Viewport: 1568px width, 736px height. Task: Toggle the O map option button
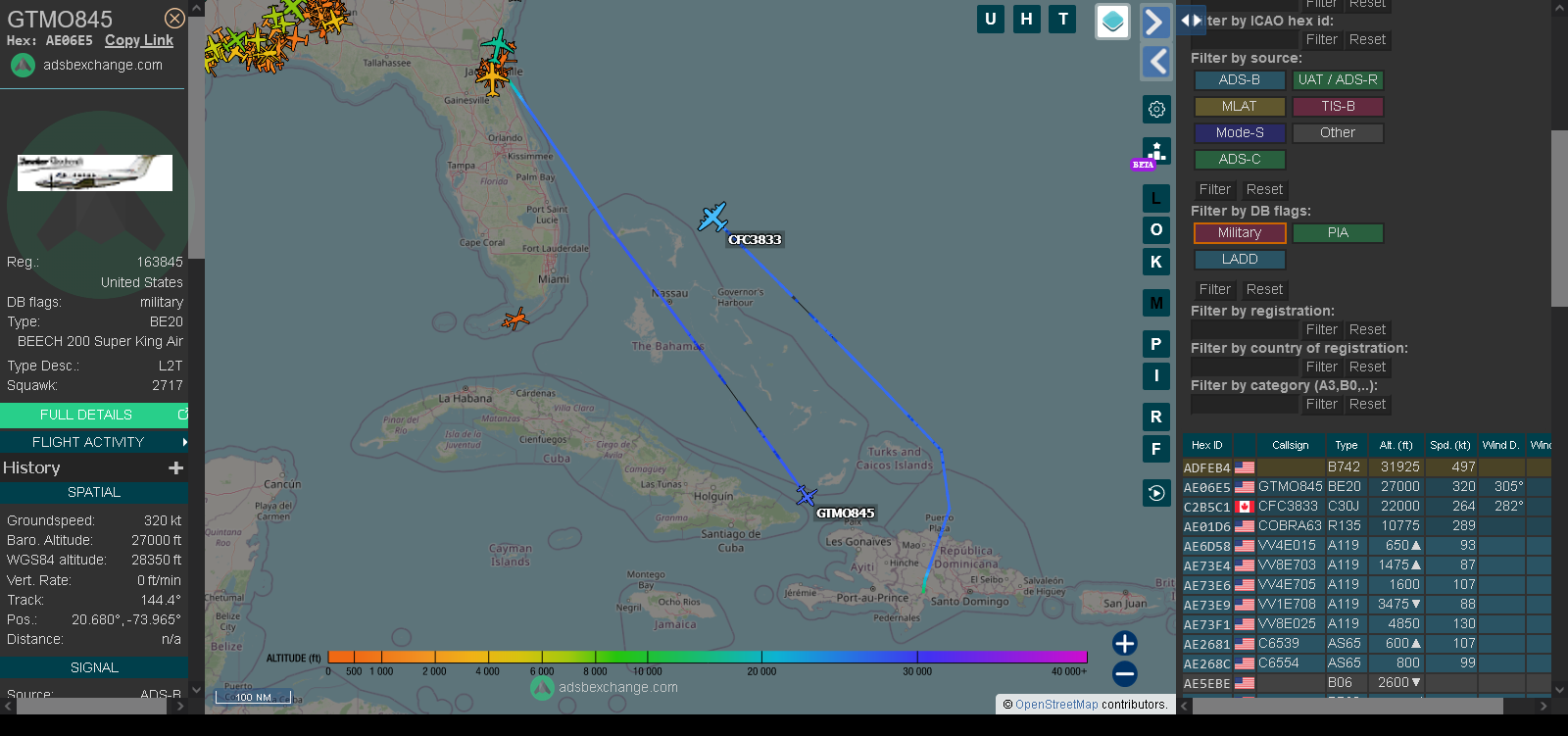point(1156,230)
